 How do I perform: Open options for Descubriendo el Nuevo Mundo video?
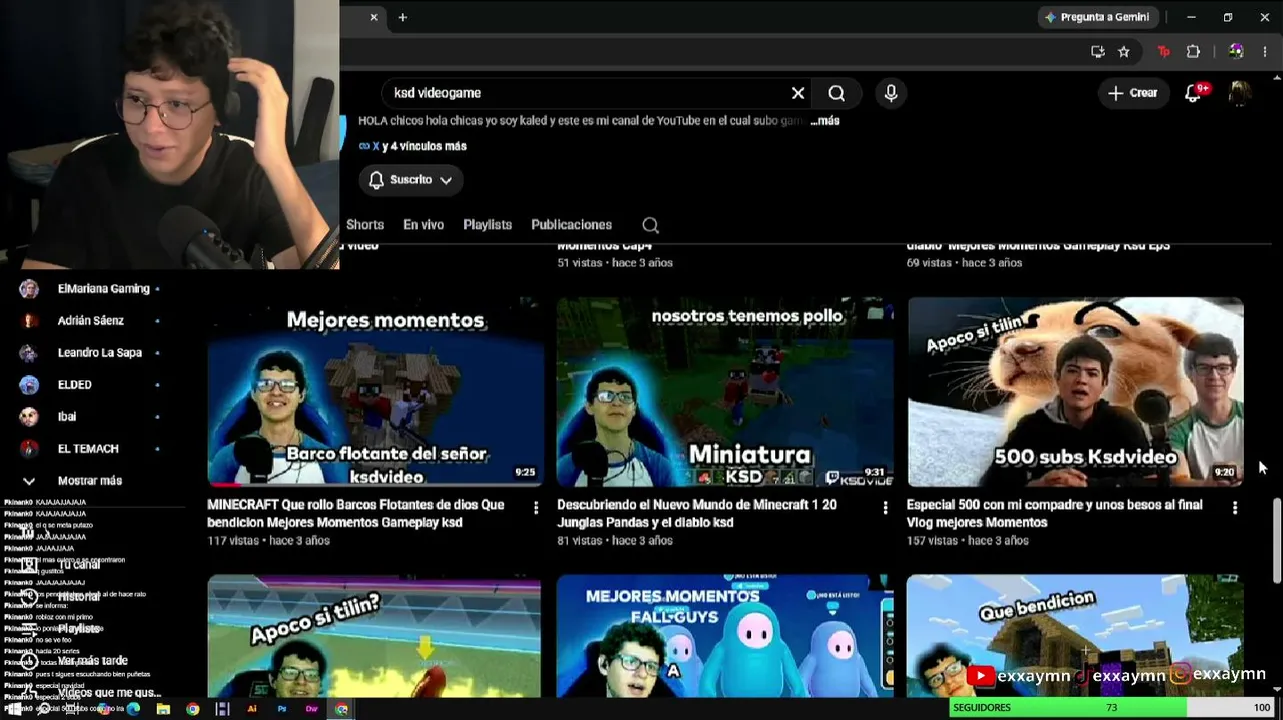click(885, 508)
